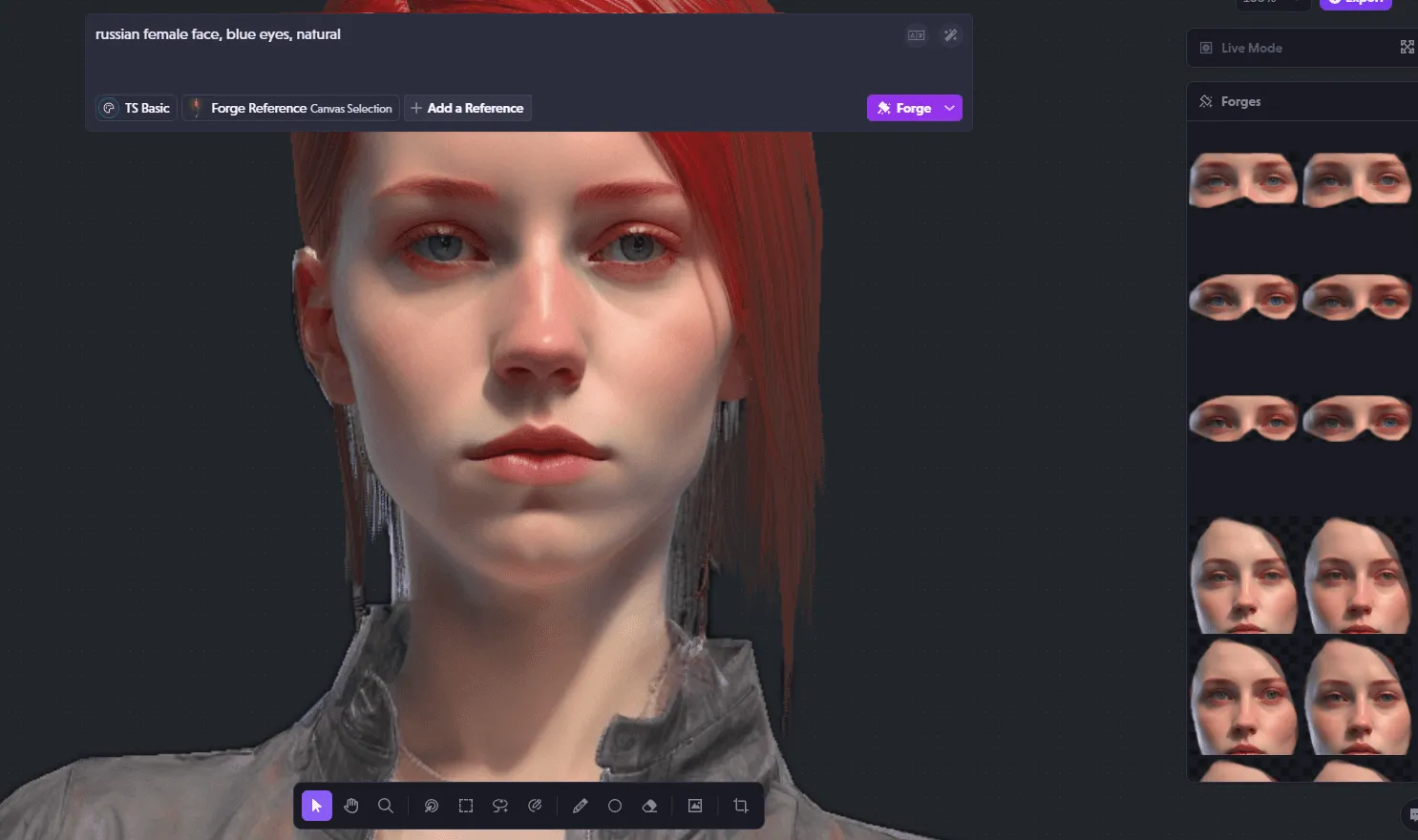This screenshot has height=840, width=1418.
Task: Click the Forge generate button
Action: tap(903, 108)
